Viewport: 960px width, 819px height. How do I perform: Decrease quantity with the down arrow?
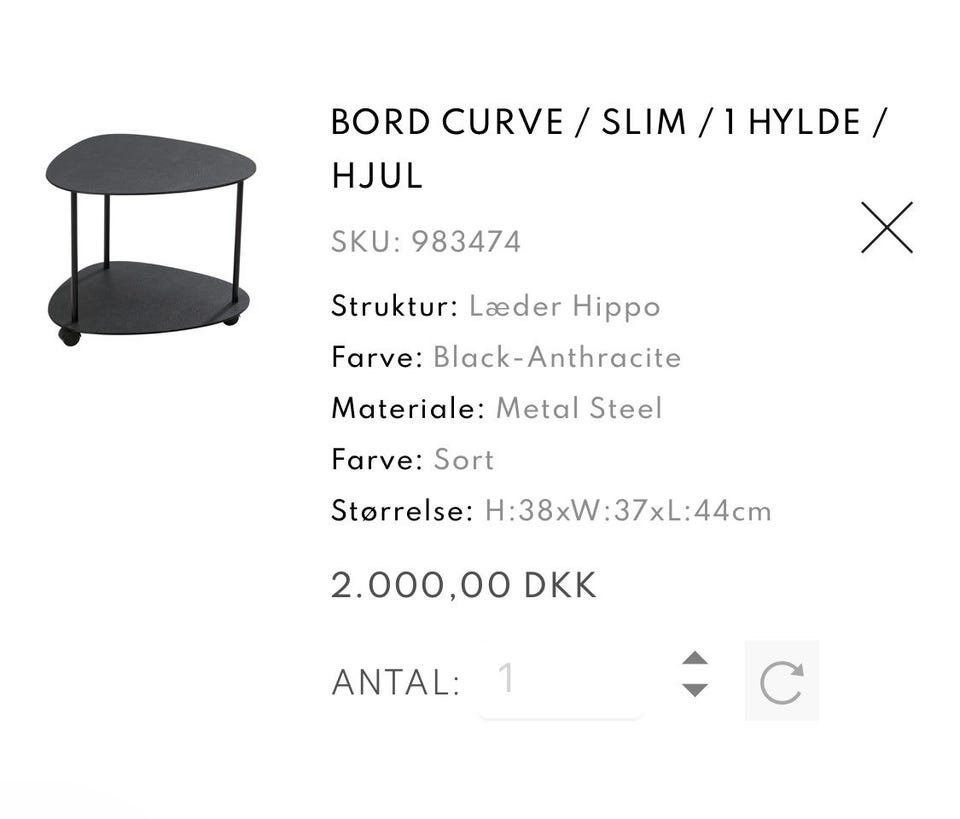point(695,689)
